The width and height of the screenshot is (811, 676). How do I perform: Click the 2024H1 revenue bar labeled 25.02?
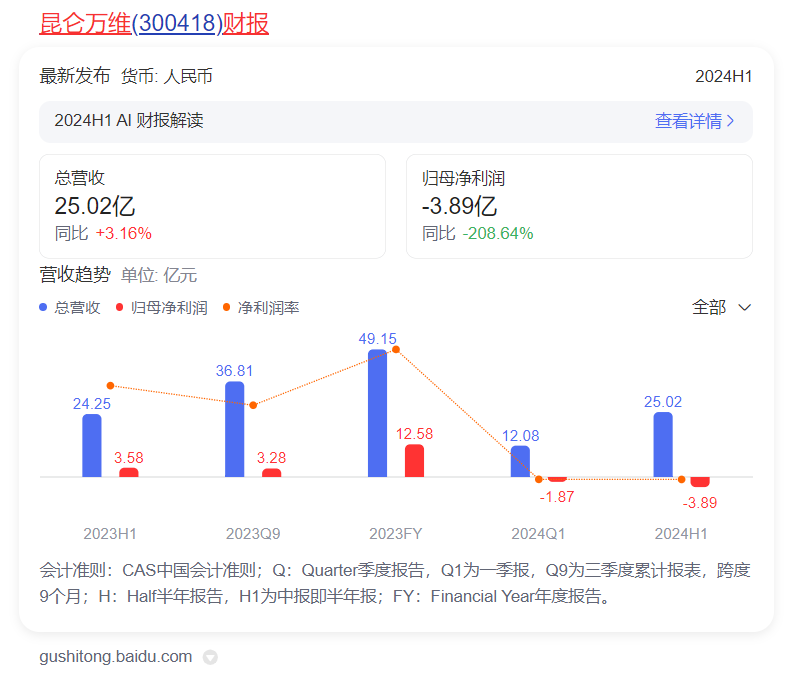pyautogui.click(x=663, y=444)
